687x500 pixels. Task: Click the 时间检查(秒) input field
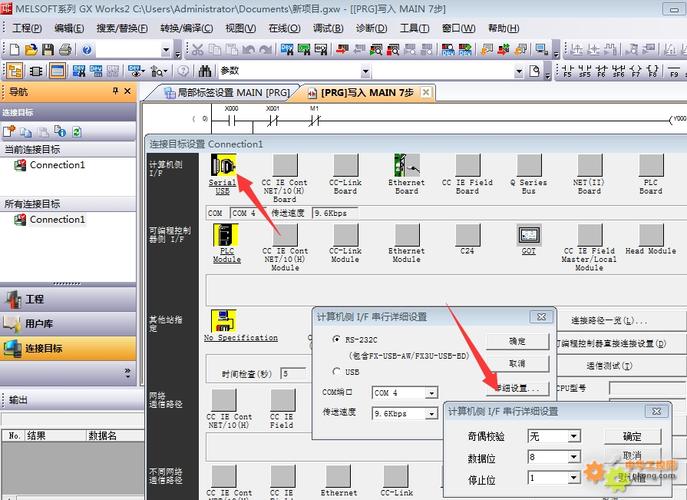pyautogui.click(x=294, y=373)
